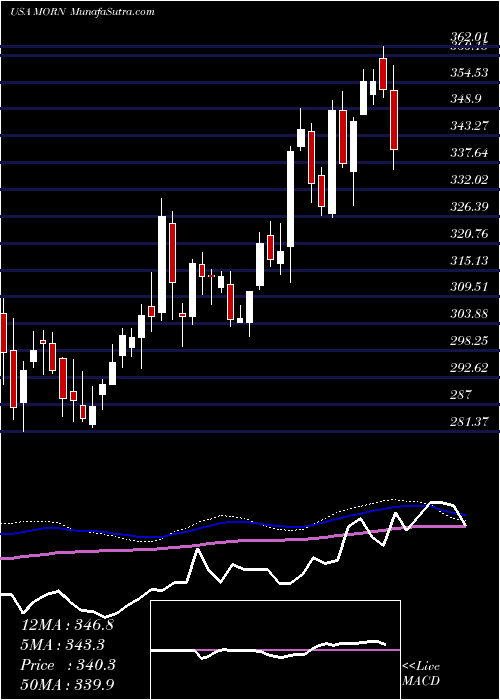500x700 pixels.
Task: Click the 315.13 price axis label
Action: point(469,260)
